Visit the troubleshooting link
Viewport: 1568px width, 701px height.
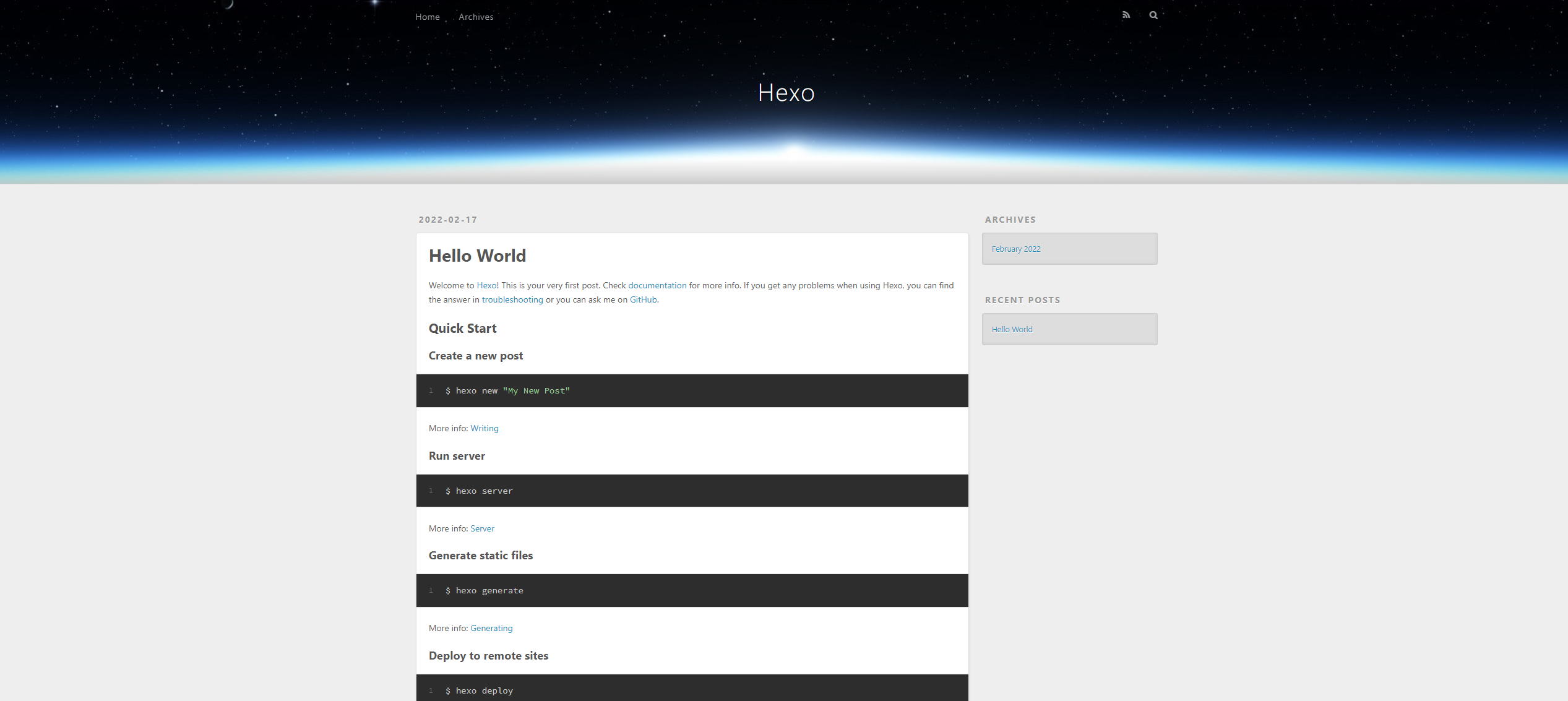512,299
